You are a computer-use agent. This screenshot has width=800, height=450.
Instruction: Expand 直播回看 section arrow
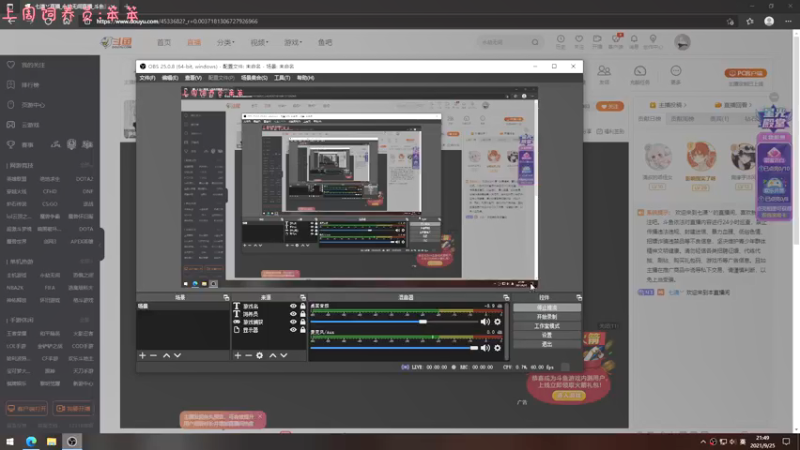click(751, 105)
